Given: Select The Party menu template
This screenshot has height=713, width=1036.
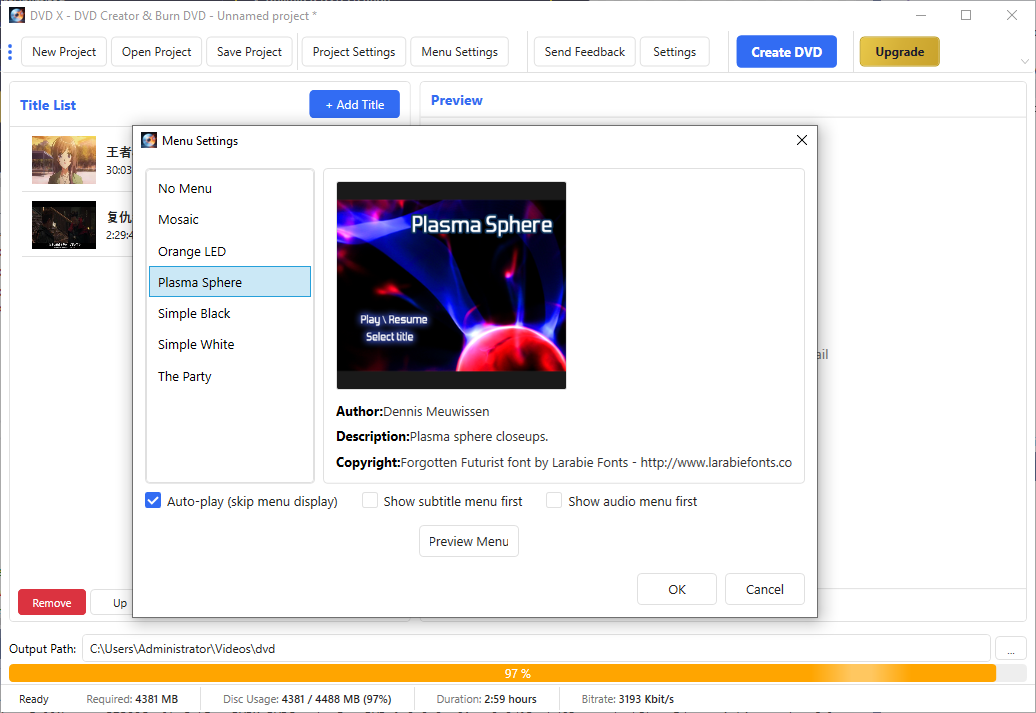Looking at the screenshot, I should tap(230, 376).
